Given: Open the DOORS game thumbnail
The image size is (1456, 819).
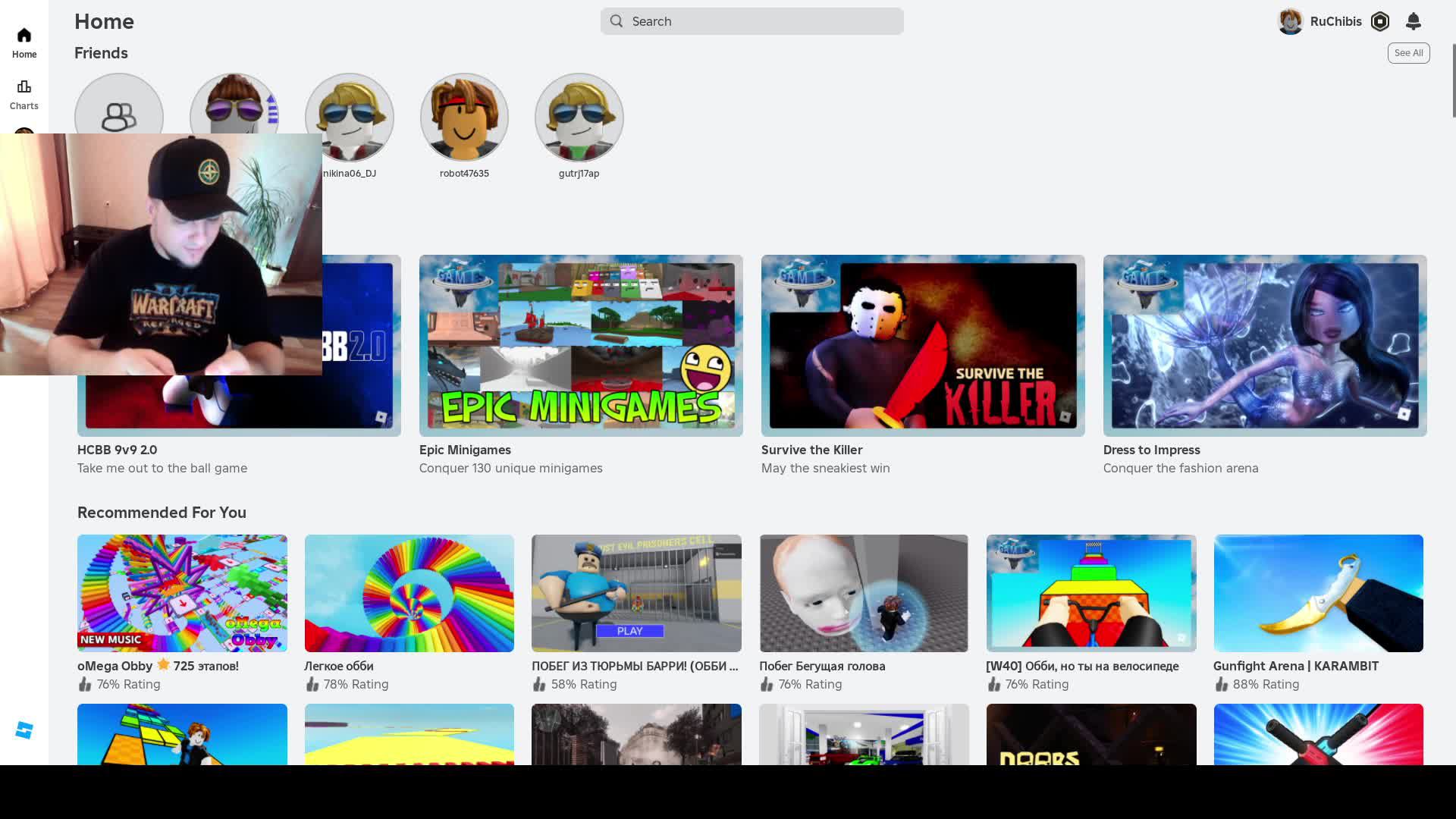Looking at the screenshot, I should [1091, 734].
